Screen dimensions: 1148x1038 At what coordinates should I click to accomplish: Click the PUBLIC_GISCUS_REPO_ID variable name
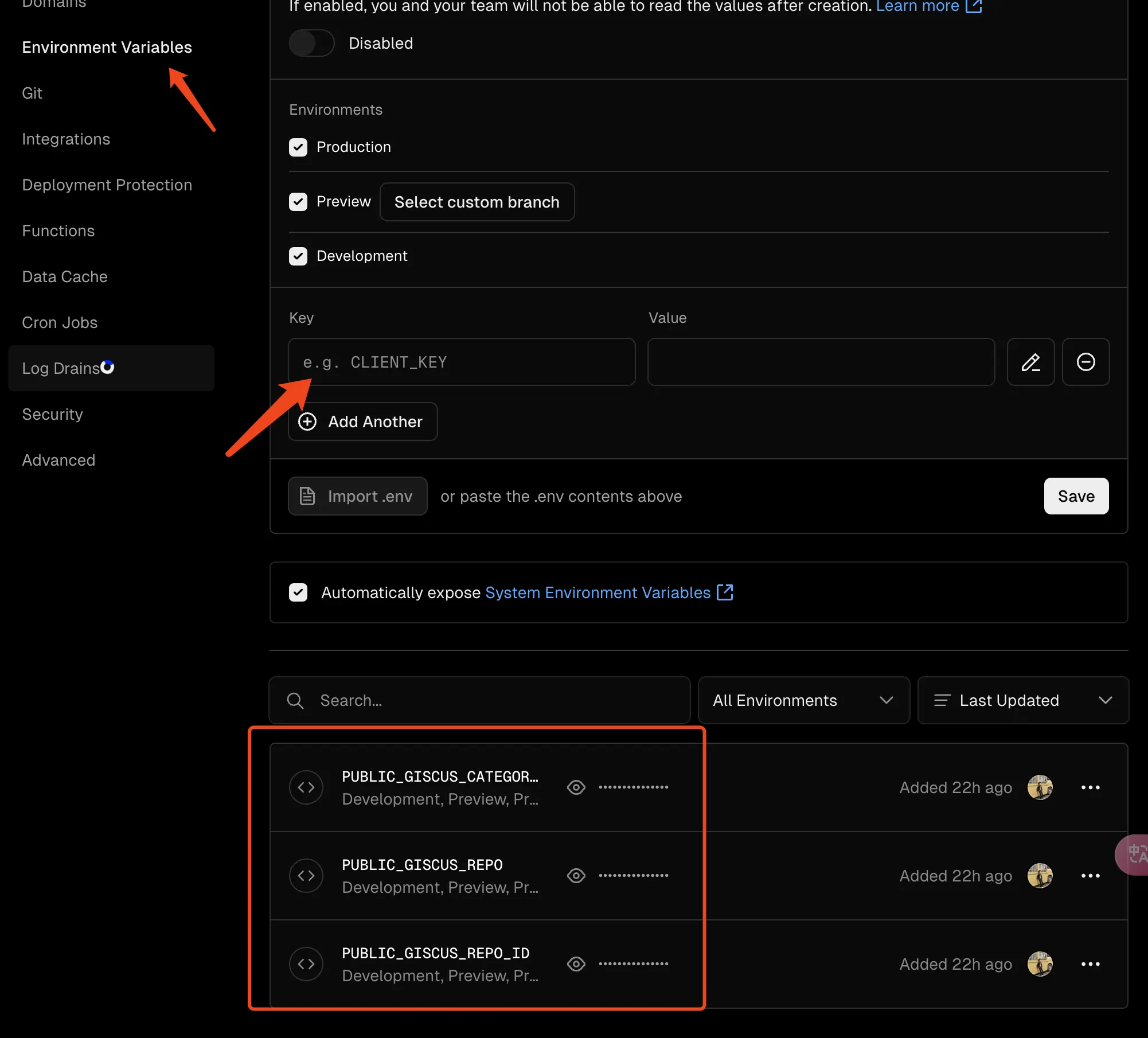(436, 953)
